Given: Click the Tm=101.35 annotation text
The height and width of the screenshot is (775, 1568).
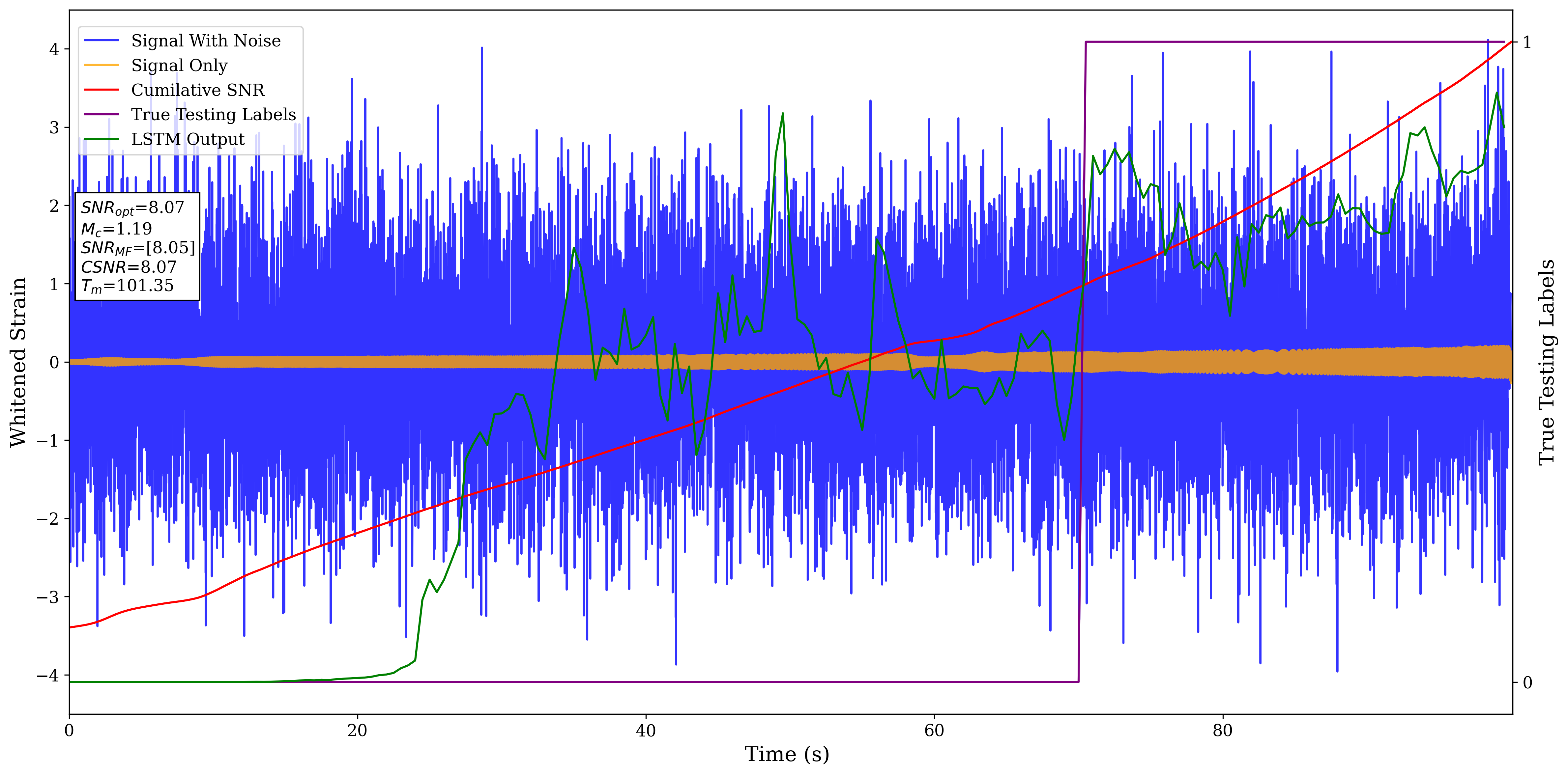Looking at the screenshot, I should coord(127,286).
